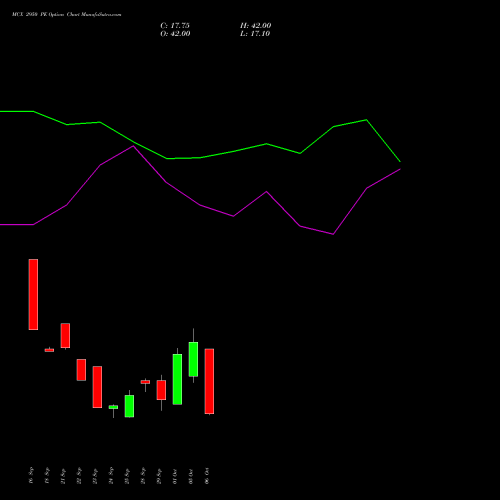Click the 25 Sep date label

pos(127,476)
